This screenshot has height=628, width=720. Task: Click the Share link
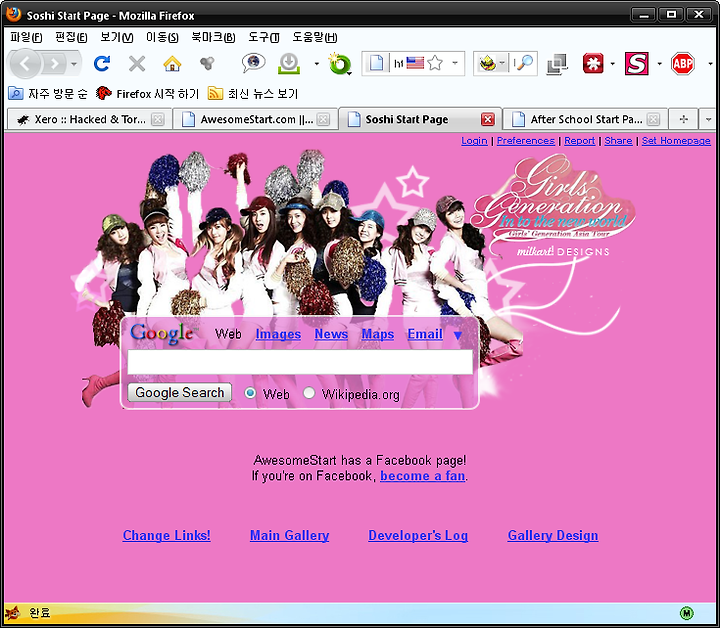click(618, 141)
